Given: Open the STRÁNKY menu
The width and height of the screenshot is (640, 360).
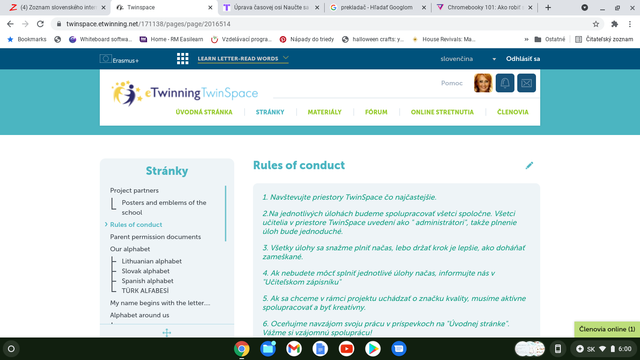Looking at the screenshot, I should tap(270, 112).
